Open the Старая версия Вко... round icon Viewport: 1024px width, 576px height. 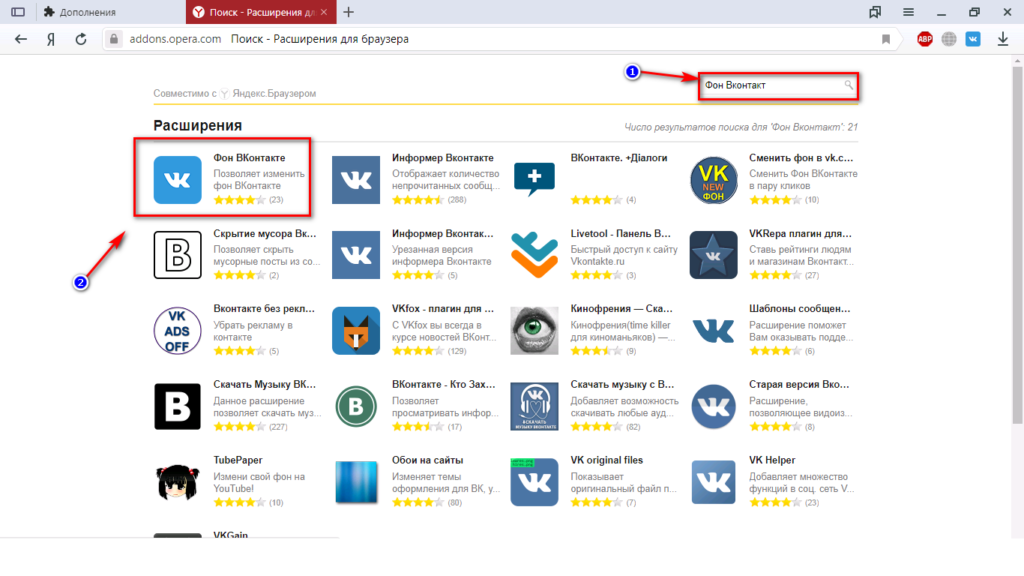tap(713, 406)
